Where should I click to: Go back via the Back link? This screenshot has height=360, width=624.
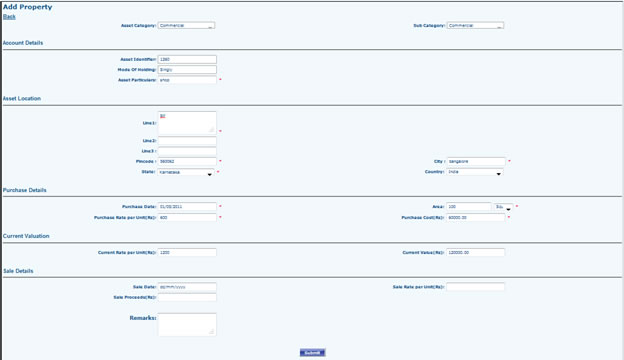click(9, 17)
